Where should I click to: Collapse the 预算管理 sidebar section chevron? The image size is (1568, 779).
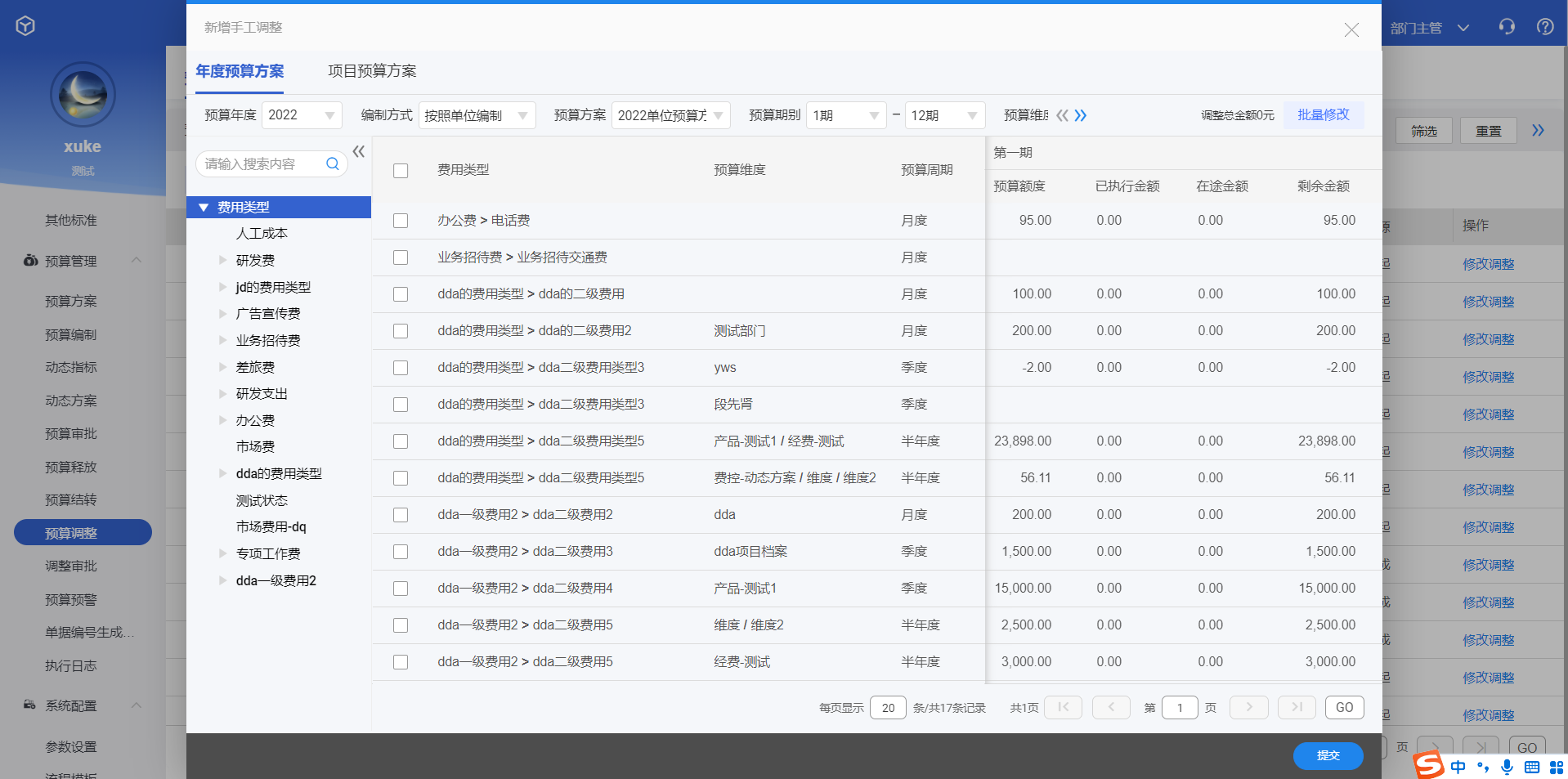point(137,260)
